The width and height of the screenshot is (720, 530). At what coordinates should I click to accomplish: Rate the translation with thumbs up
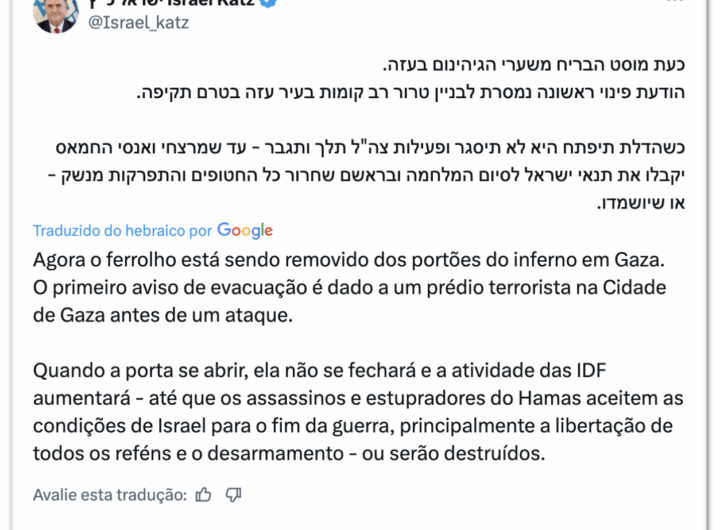(x=205, y=494)
